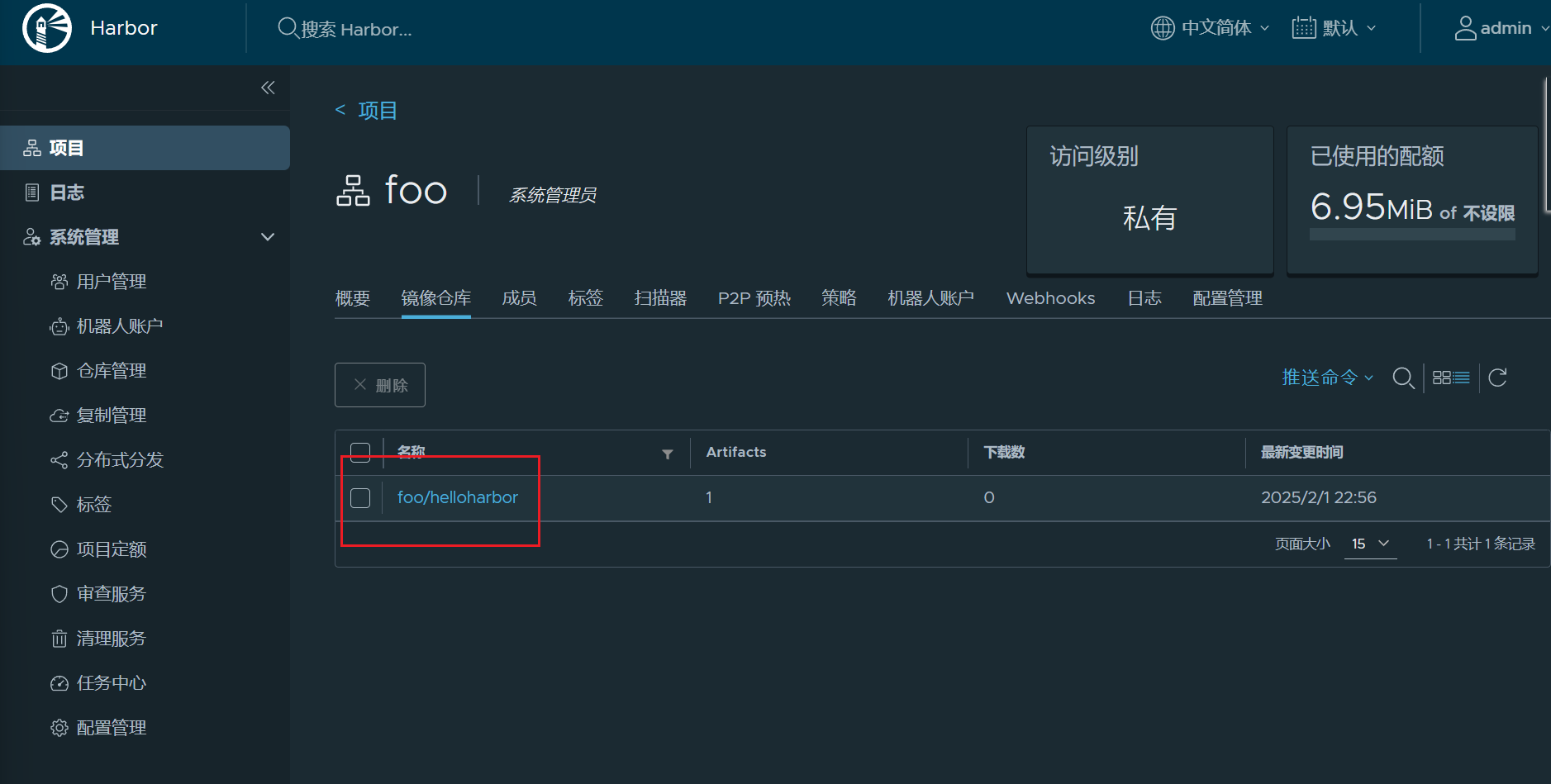Image resolution: width=1551 pixels, height=784 pixels.
Task: Sort by the 最新变更时间 column header
Action: tap(1302, 452)
